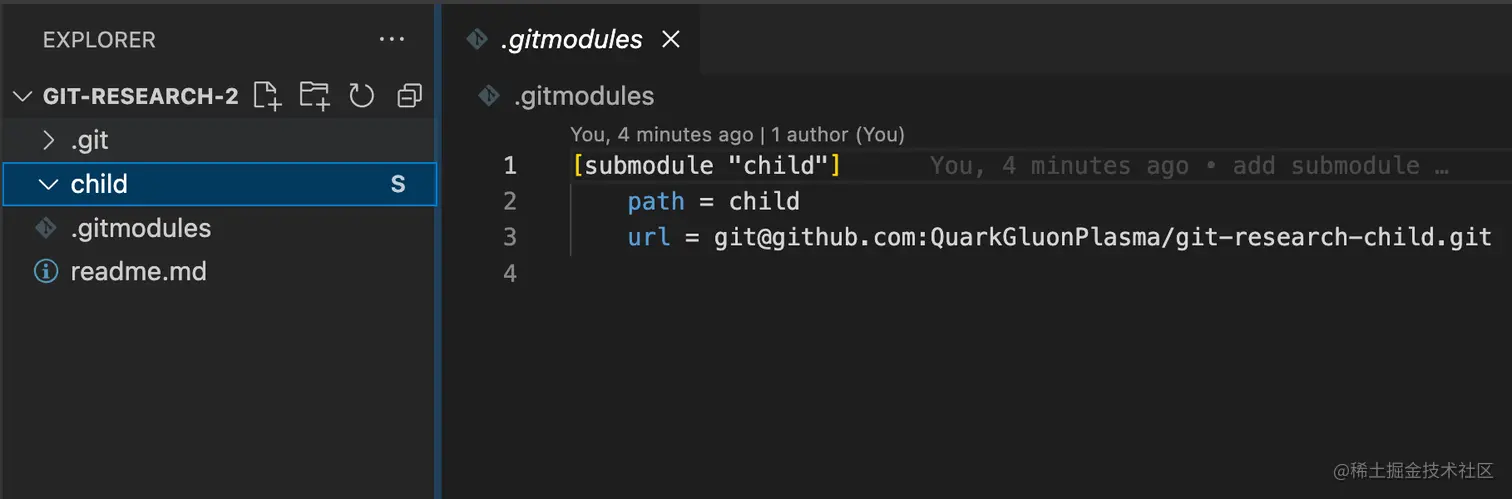Click the New Folder icon in Explorer
Screen dimensions: 1512x499
314,96
